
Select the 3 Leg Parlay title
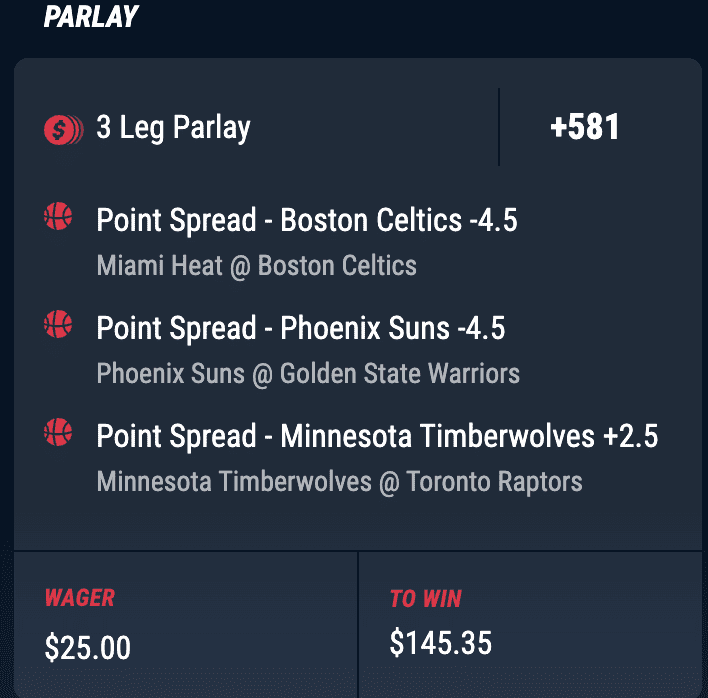(173, 128)
